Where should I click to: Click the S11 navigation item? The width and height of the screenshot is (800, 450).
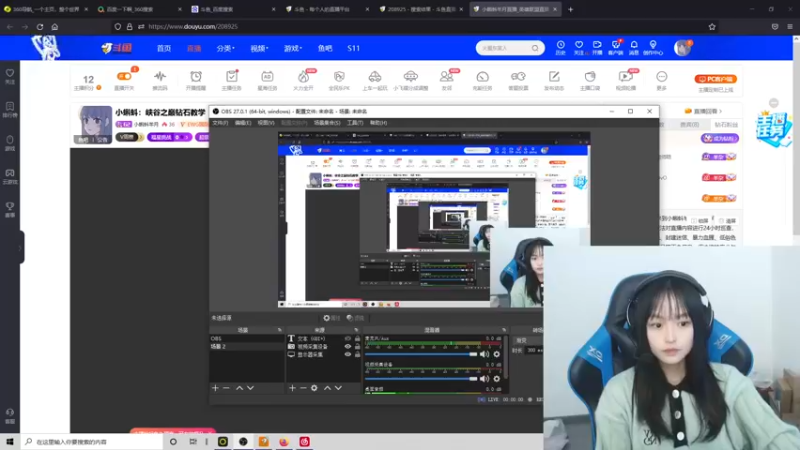coord(354,48)
